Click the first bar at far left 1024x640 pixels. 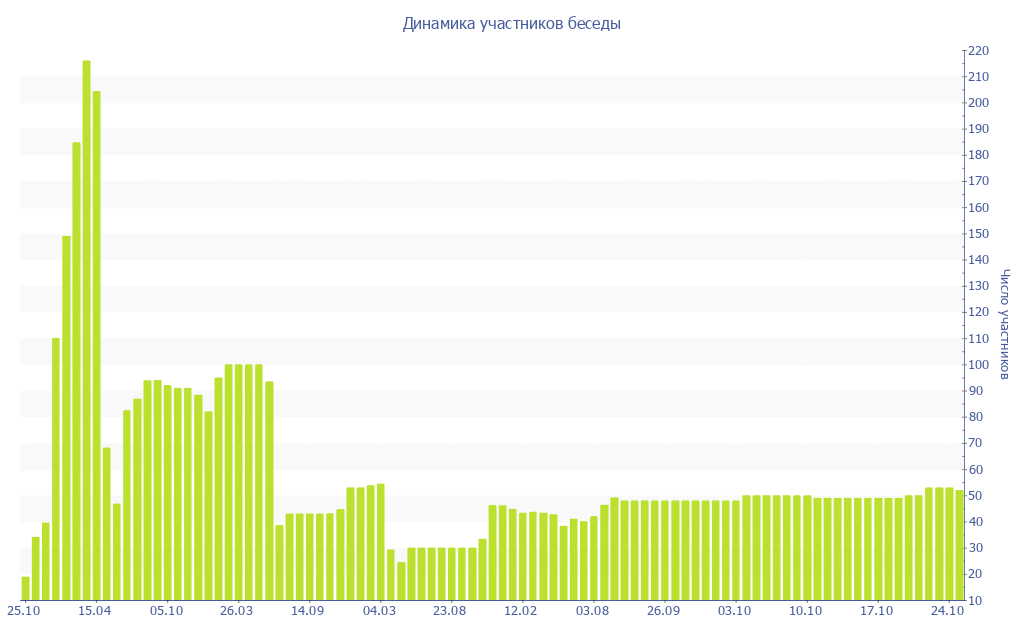[x=26, y=588]
